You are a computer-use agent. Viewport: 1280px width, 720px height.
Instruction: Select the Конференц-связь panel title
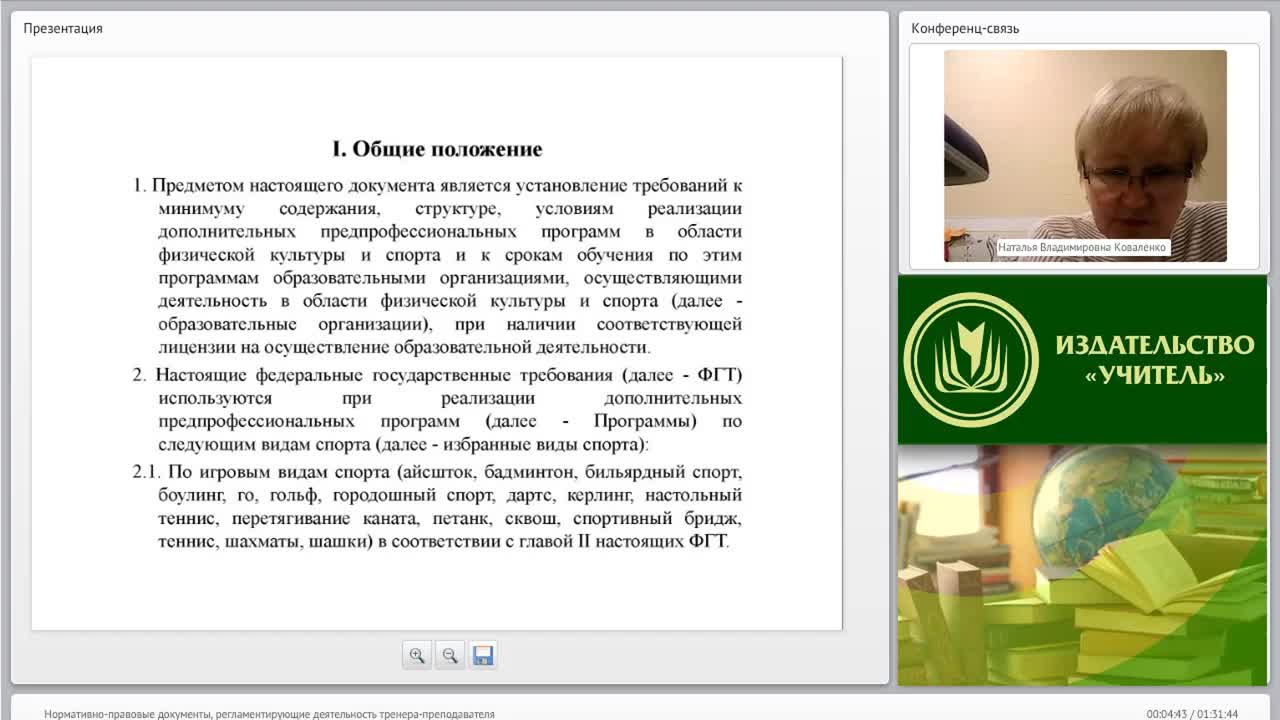click(x=965, y=29)
